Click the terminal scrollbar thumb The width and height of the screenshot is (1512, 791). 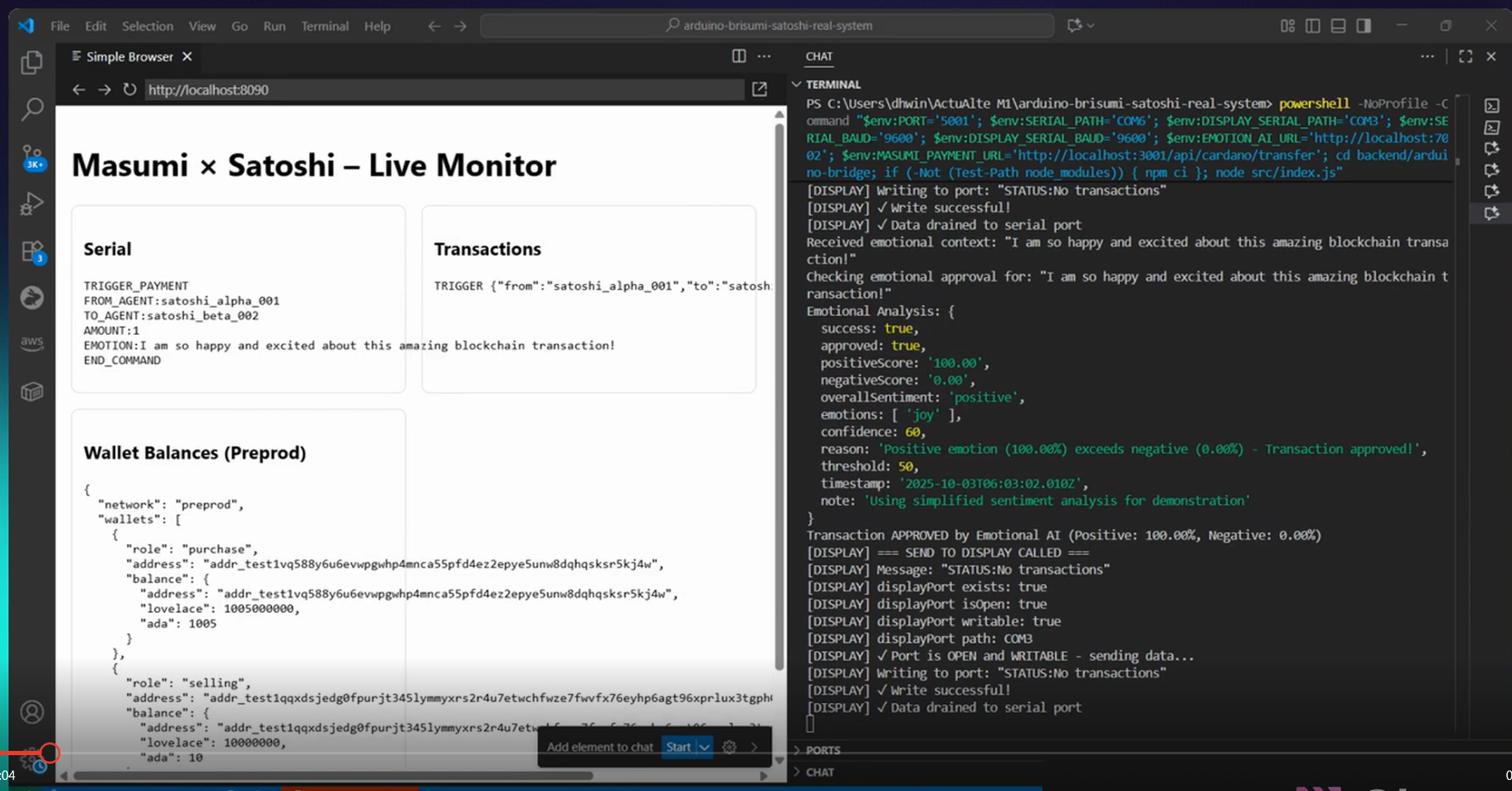click(1457, 160)
